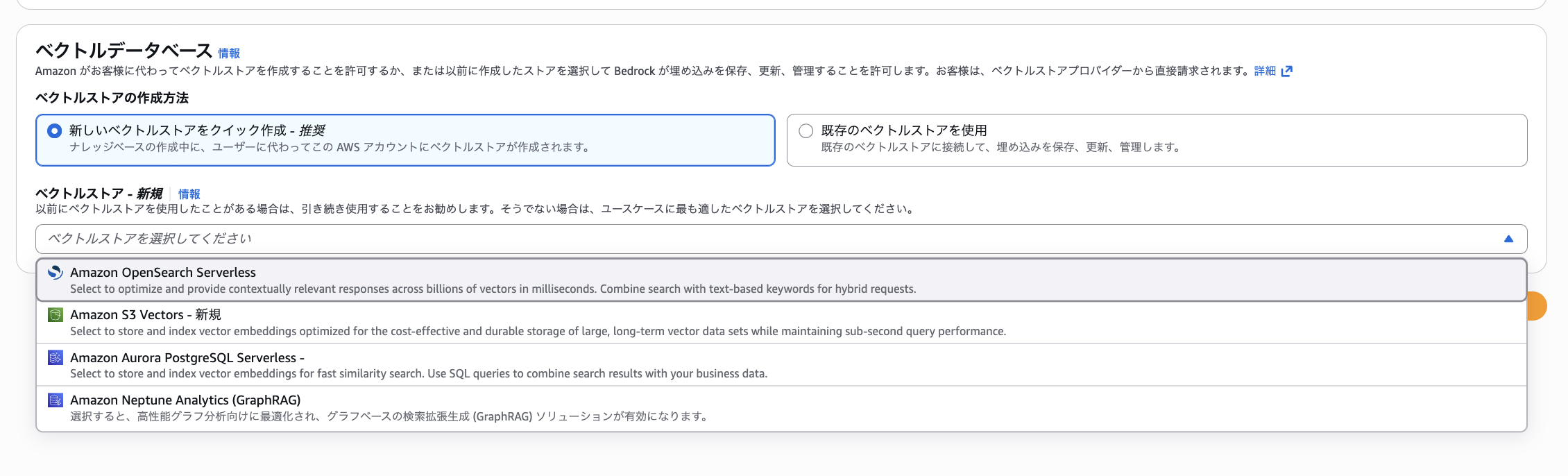This screenshot has height=476, width=1568.
Task: Choose Amazon Neptune Analytics (GraphRAG) option
Action: 781,408
